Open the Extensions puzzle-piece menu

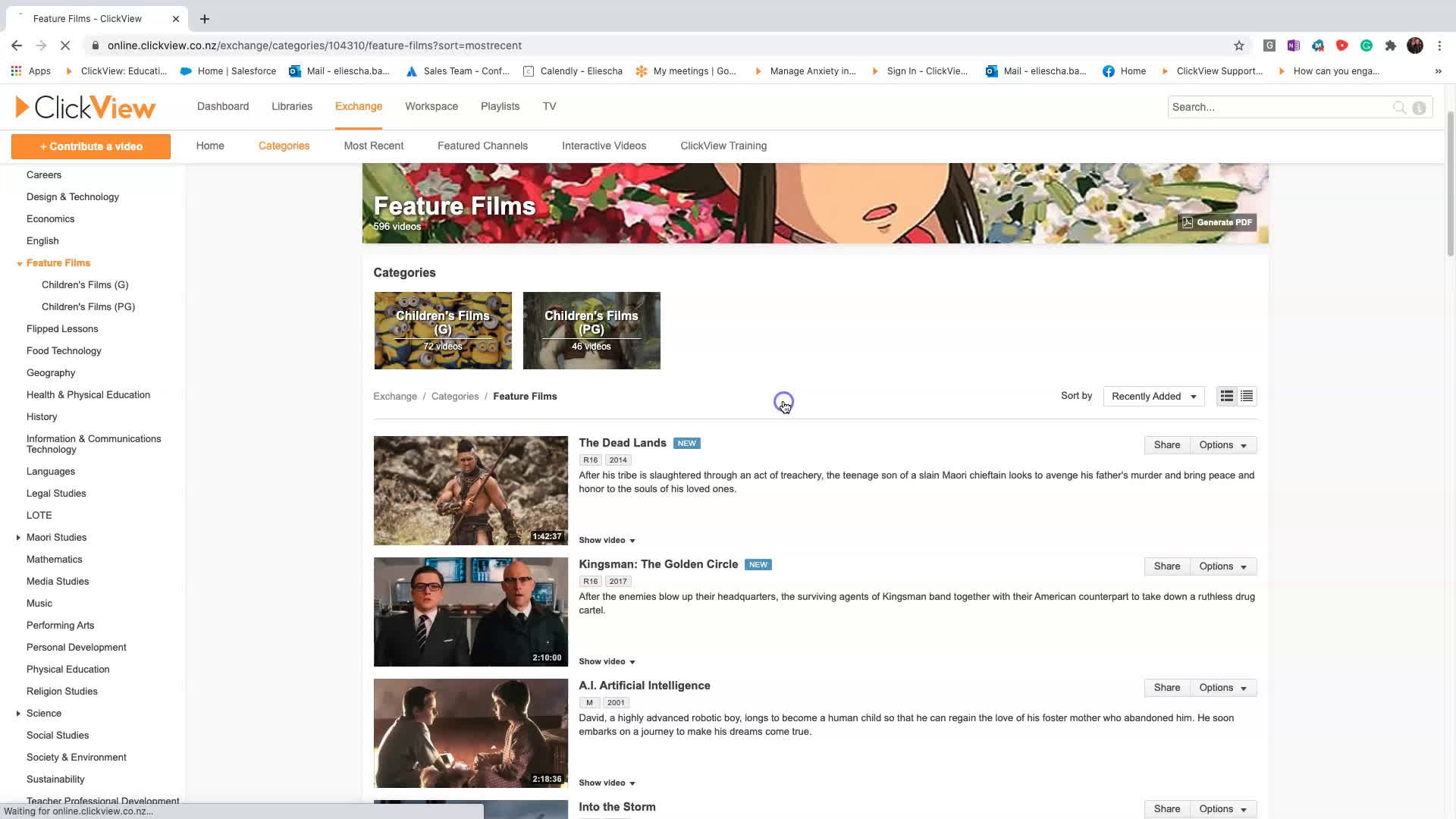(x=1391, y=45)
